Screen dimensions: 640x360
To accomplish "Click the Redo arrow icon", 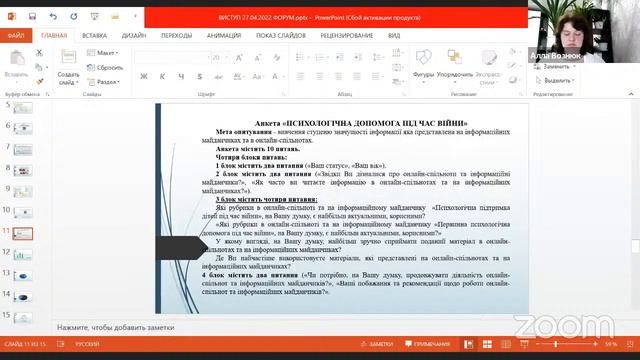I will pos(73,16).
